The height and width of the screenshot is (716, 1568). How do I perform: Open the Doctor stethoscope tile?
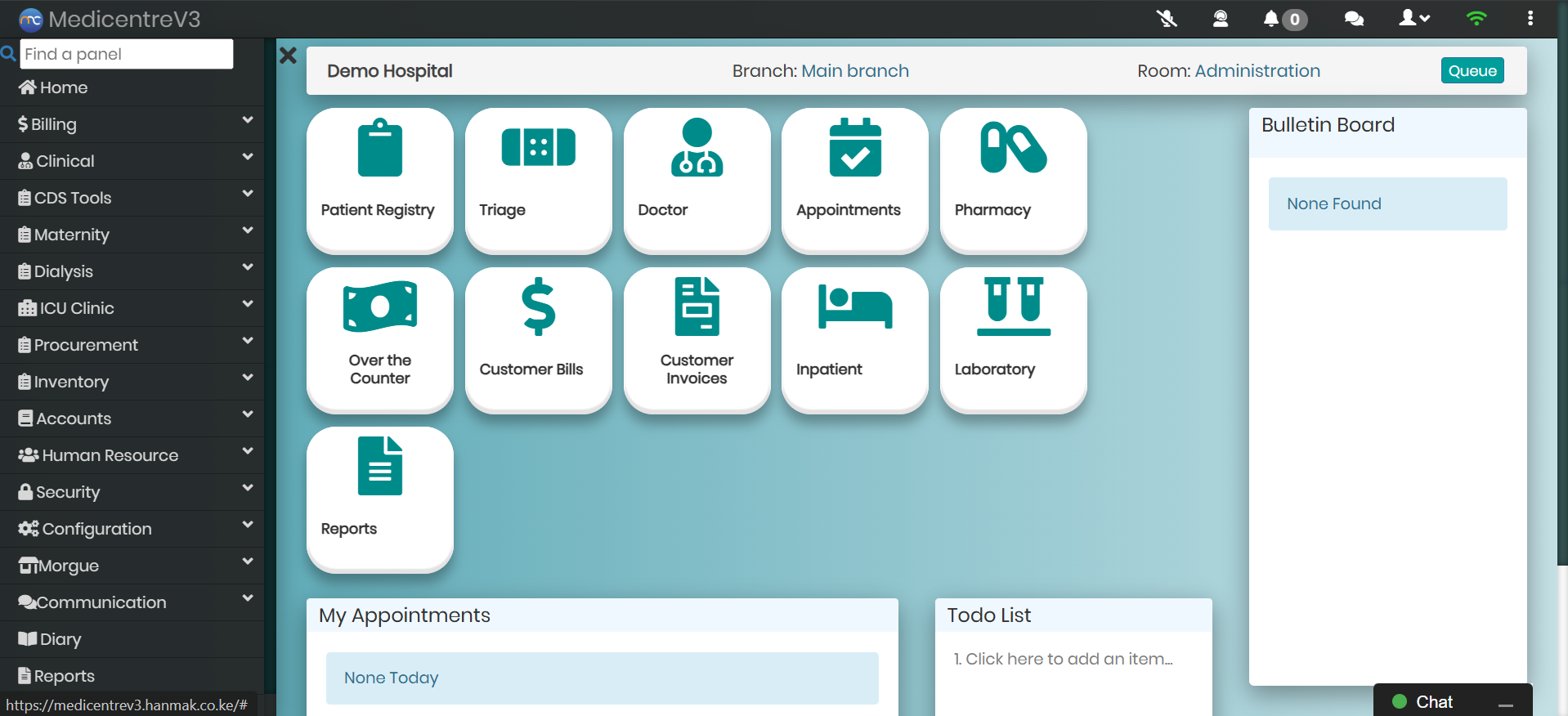pos(697,180)
